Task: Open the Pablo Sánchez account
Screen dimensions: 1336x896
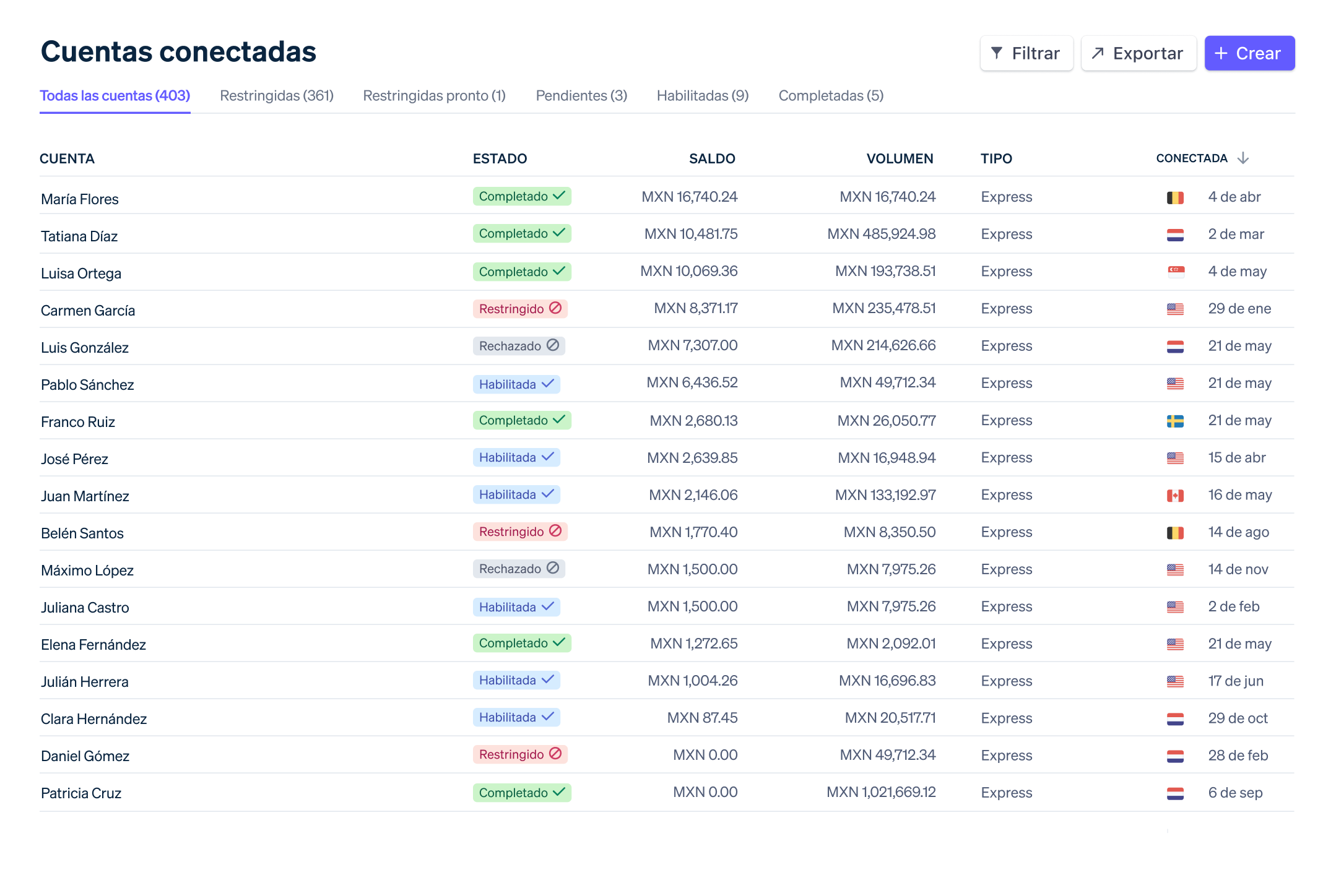Action: click(x=87, y=384)
